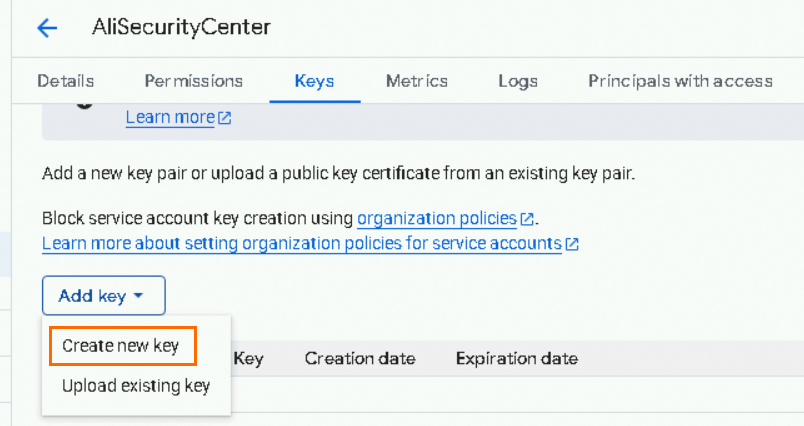Viewport: 804px width, 426px height.
Task: Click external-link icon after service accounts link
Action: (x=572, y=243)
